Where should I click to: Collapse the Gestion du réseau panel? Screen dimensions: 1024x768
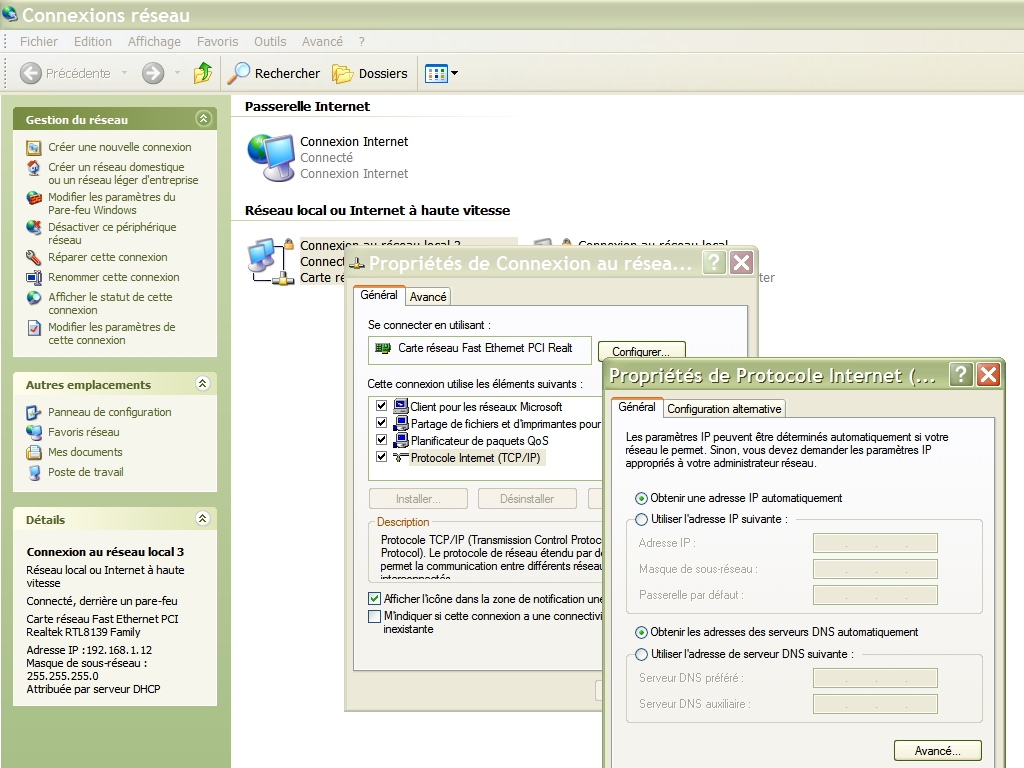point(203,119)
